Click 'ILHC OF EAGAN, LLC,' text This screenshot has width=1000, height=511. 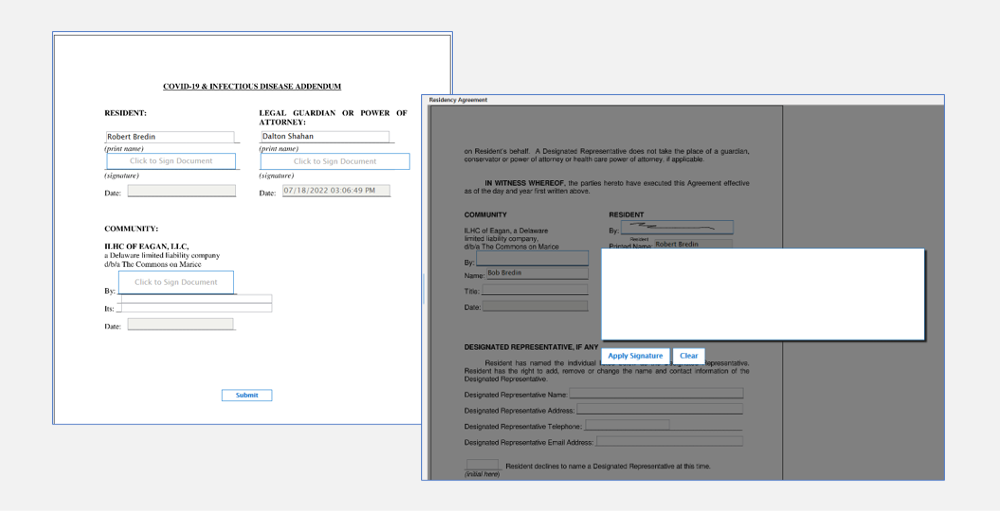pos(147,246)
